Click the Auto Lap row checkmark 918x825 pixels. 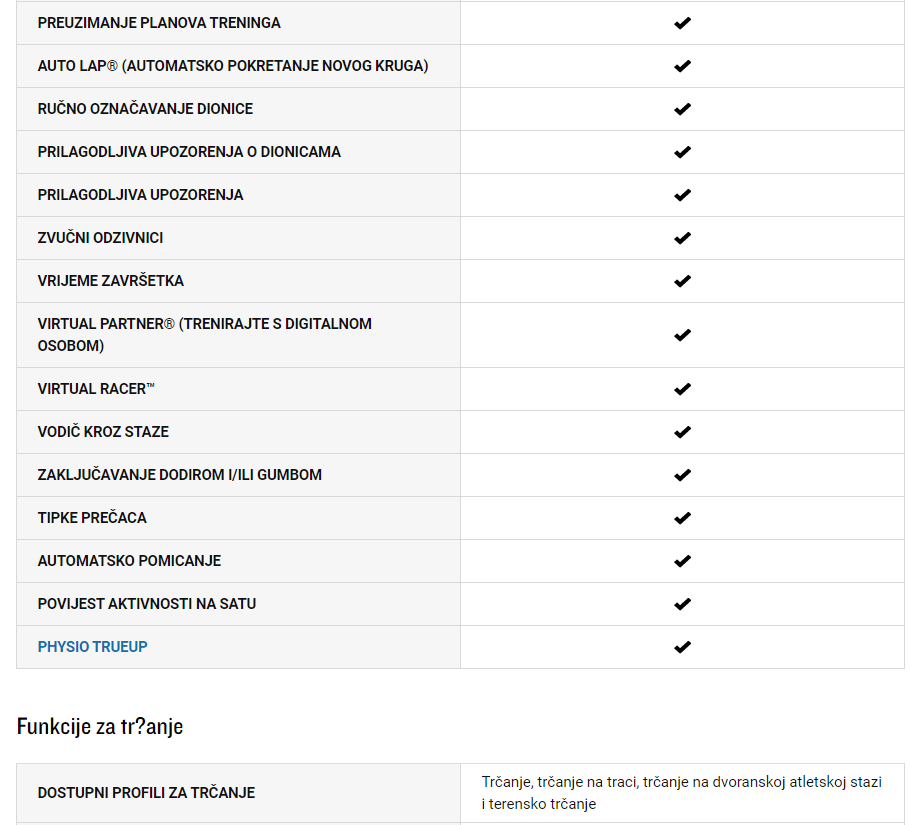(682, 66)
